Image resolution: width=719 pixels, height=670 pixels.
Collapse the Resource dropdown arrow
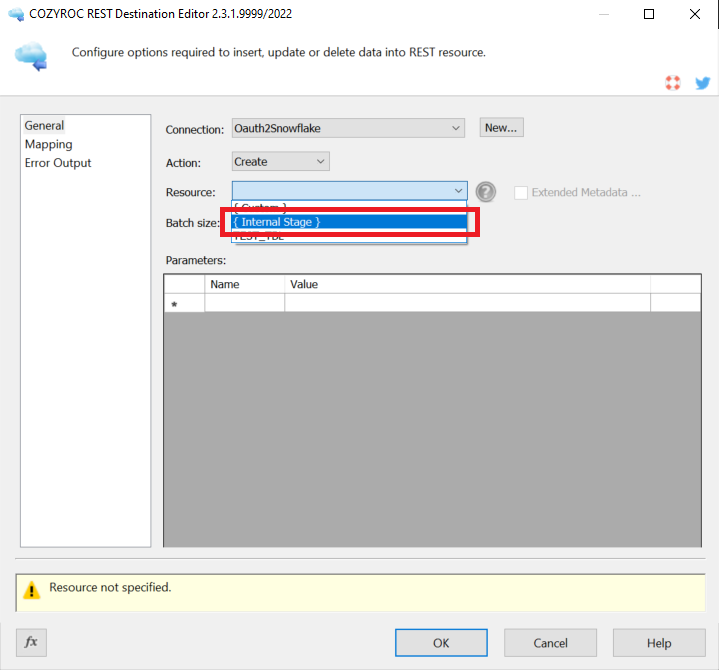(458, 191)
